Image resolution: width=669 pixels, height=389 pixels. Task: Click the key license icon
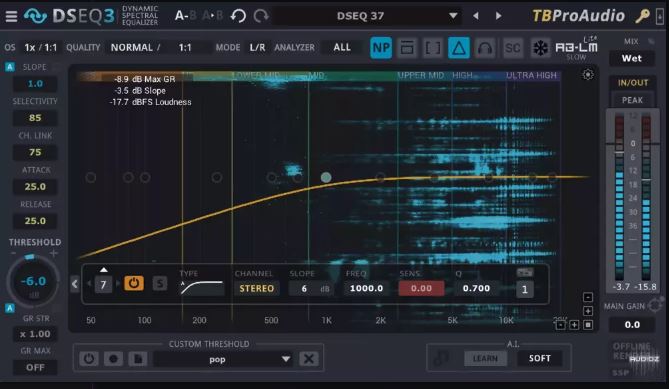[x=642, y=16]
